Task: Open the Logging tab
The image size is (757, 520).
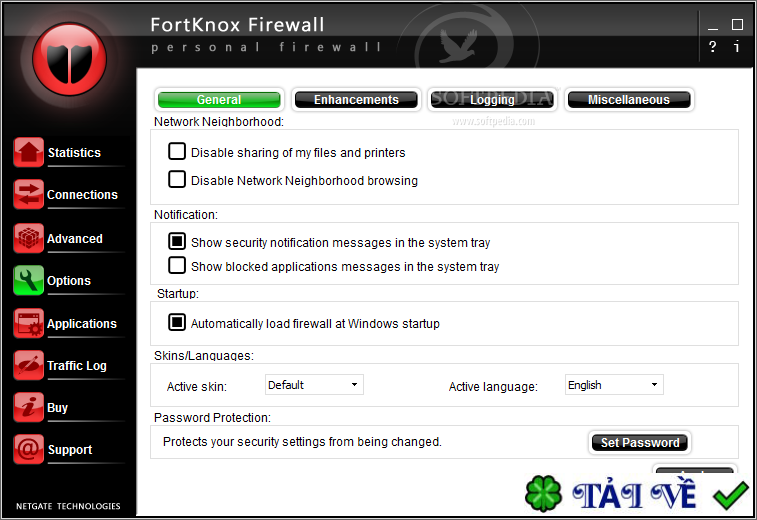Action: [492, 99]
